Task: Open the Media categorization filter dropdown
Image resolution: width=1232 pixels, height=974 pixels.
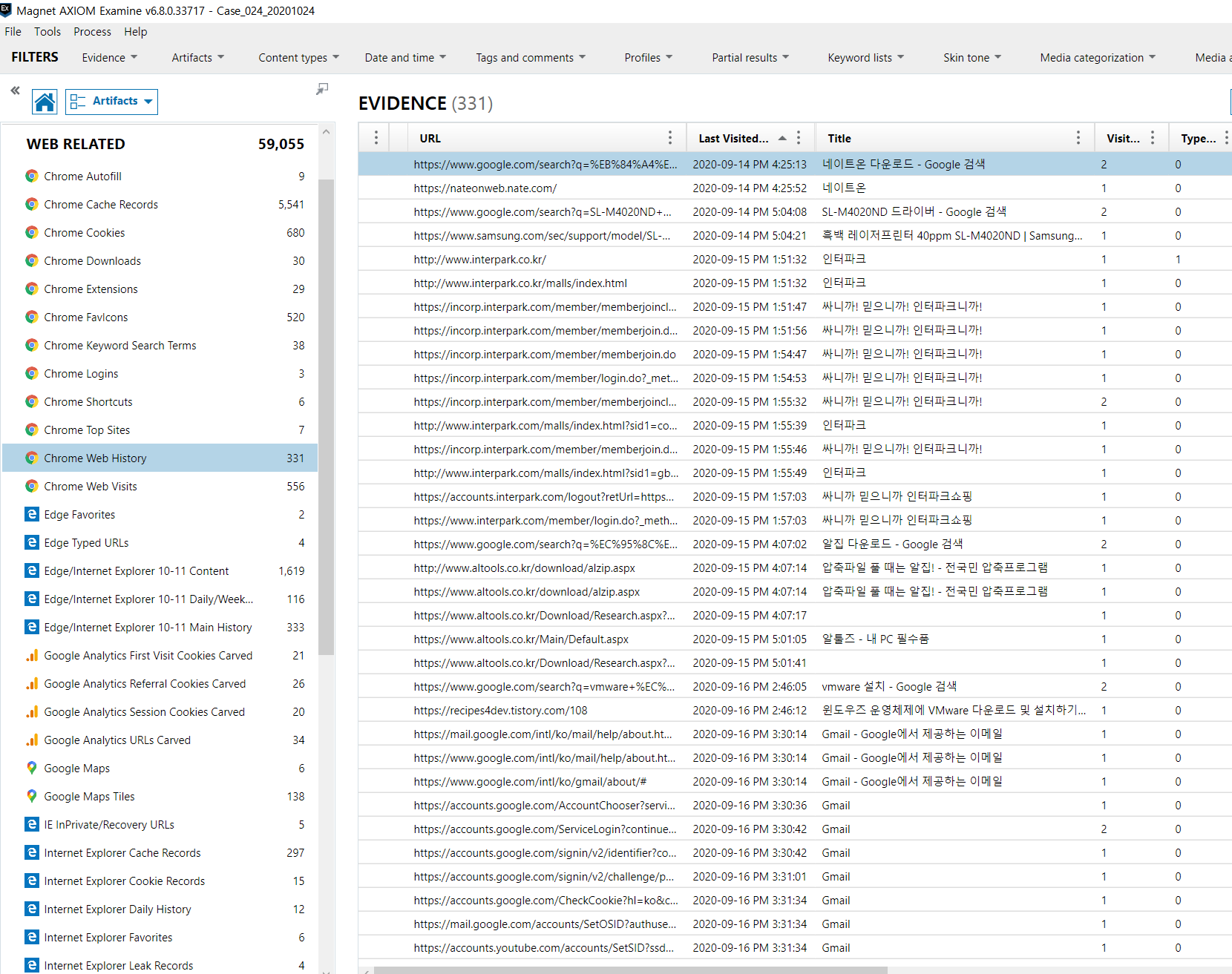Action: pos(1098,58)
